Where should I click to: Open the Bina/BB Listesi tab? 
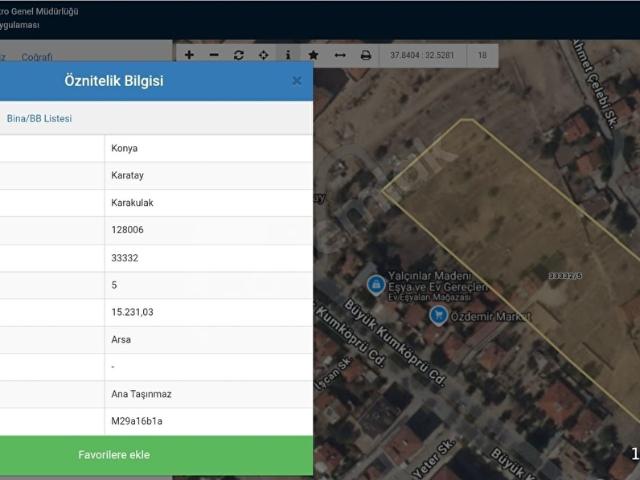[x=39, y=118]
